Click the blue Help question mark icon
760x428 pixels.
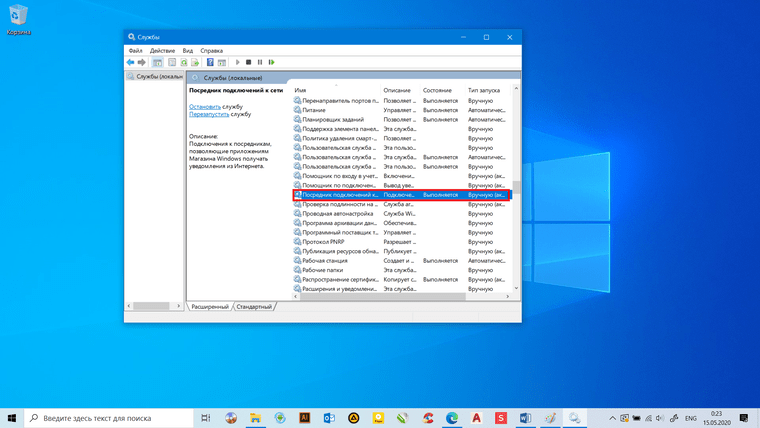pyautogui.click(x=210, y=62)
